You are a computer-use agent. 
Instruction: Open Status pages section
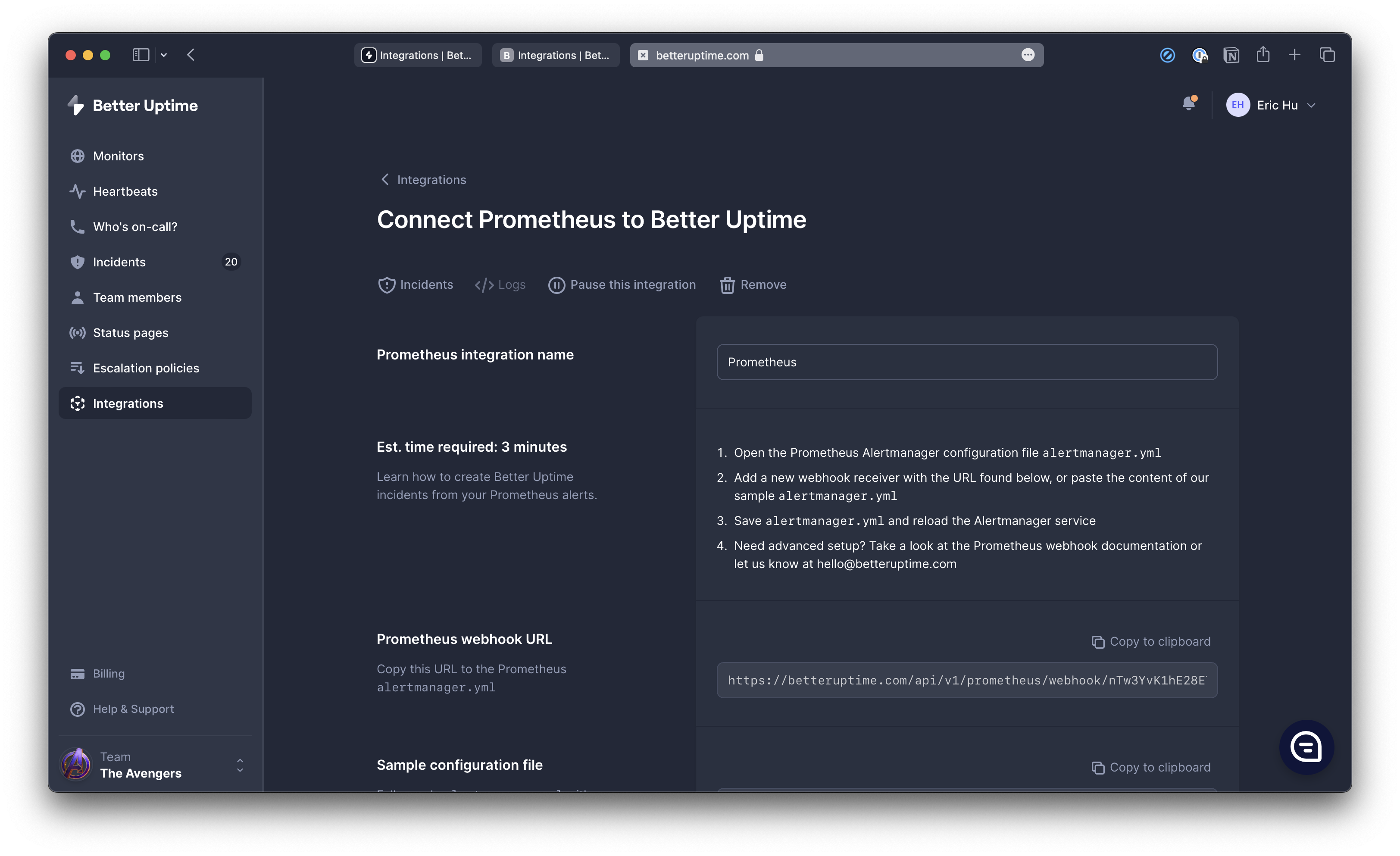point(155,333)
